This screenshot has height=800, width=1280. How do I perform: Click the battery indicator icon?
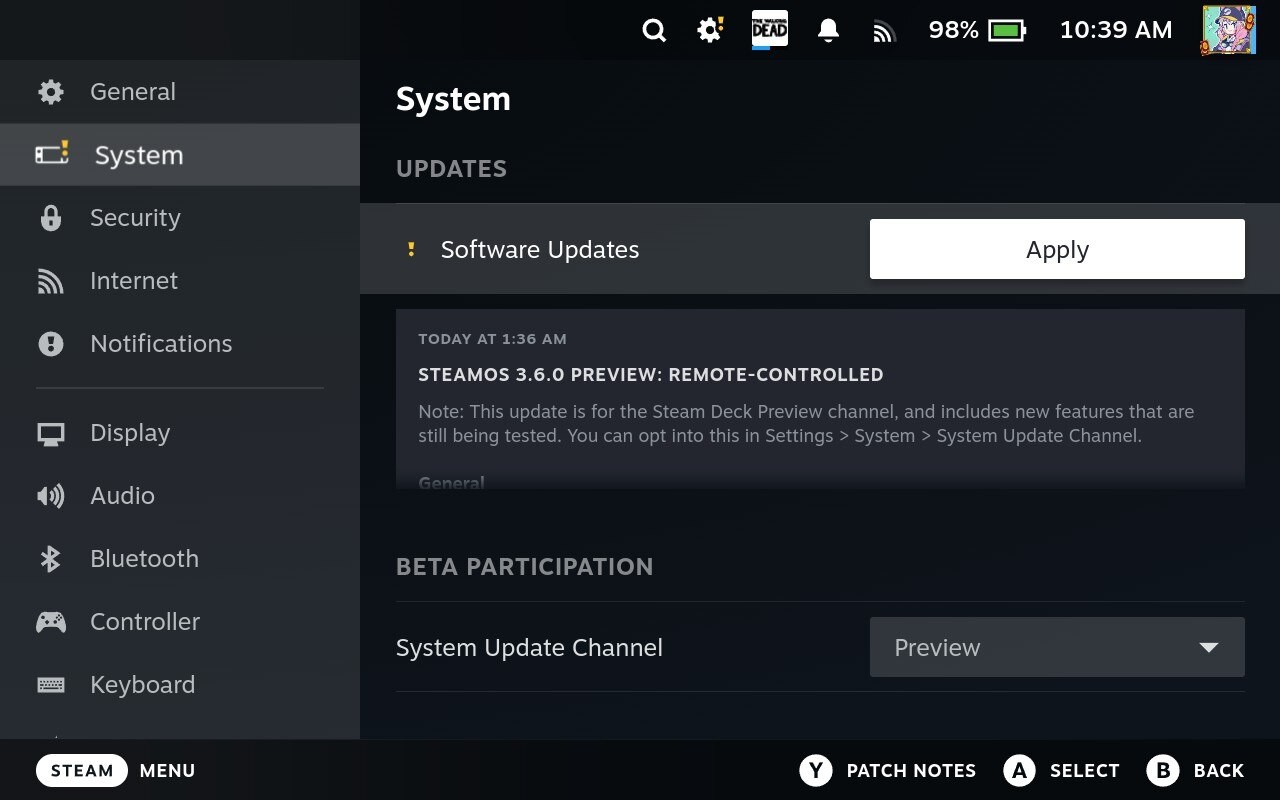pyautogui.click(x=1007, y=31)
